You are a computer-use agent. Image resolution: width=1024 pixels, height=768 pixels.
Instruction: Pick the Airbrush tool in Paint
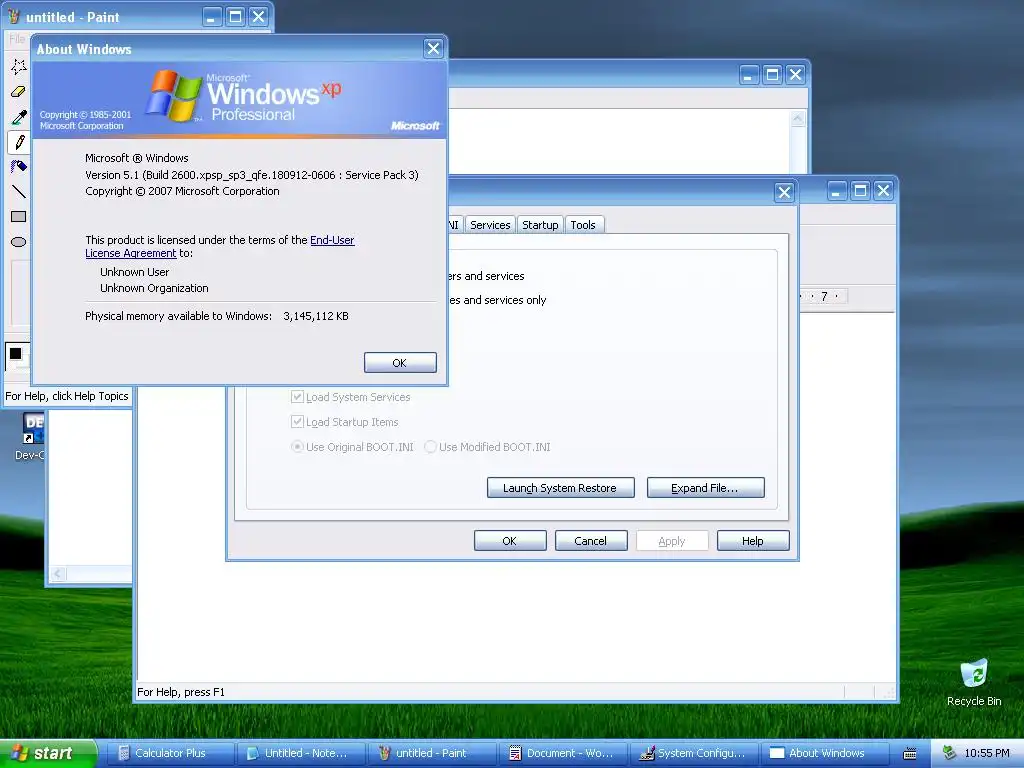[18, 167]
